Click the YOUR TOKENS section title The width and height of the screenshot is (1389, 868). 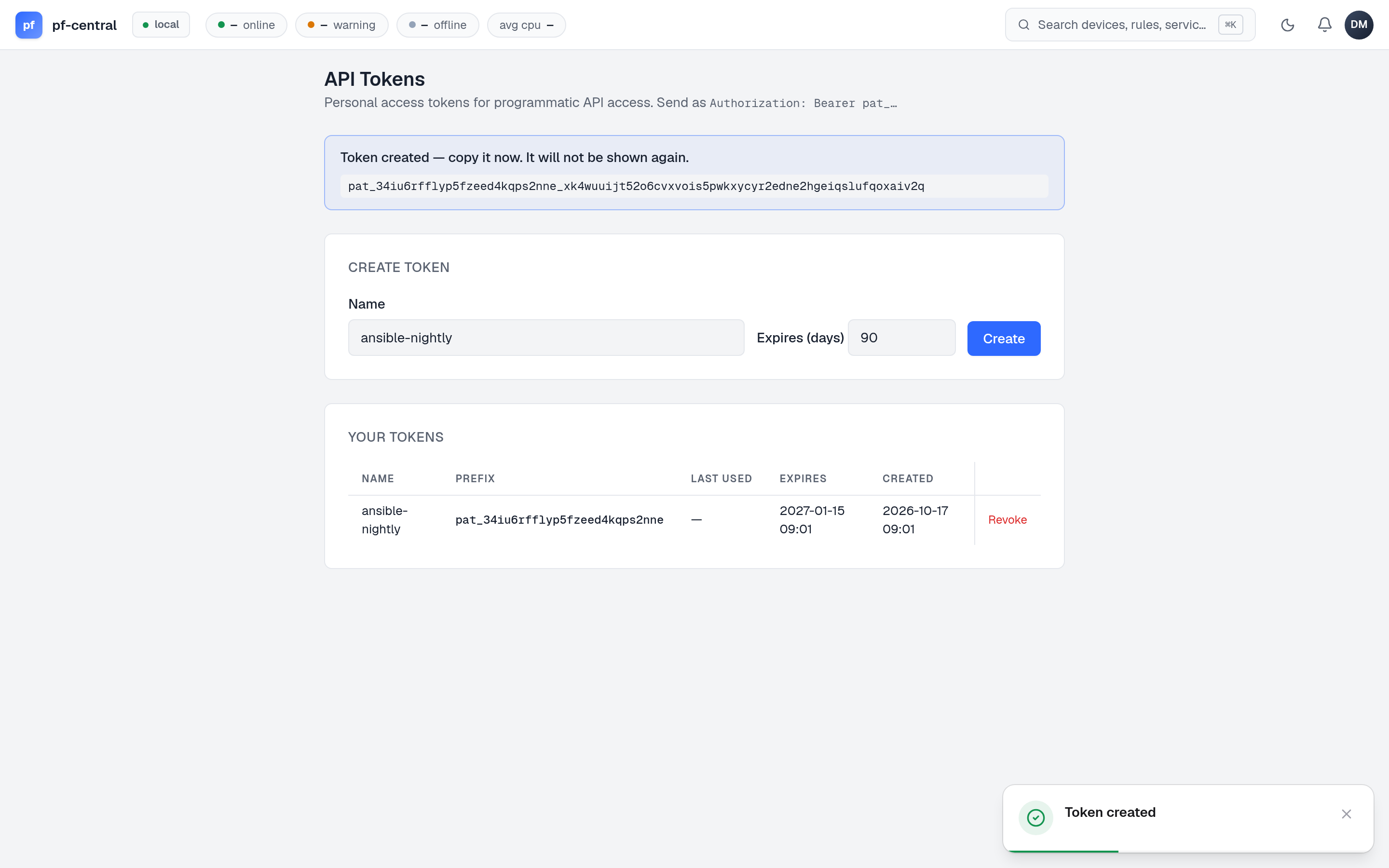tap(395, 437)
